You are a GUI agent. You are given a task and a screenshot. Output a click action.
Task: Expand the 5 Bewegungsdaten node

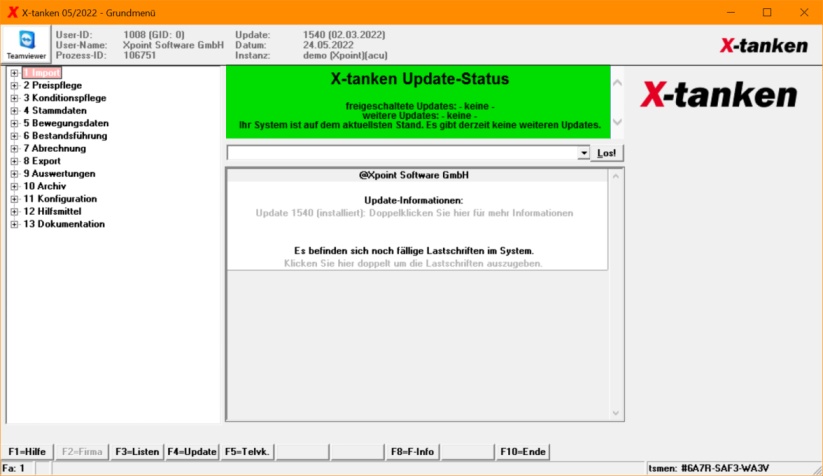tap(14, 123)
